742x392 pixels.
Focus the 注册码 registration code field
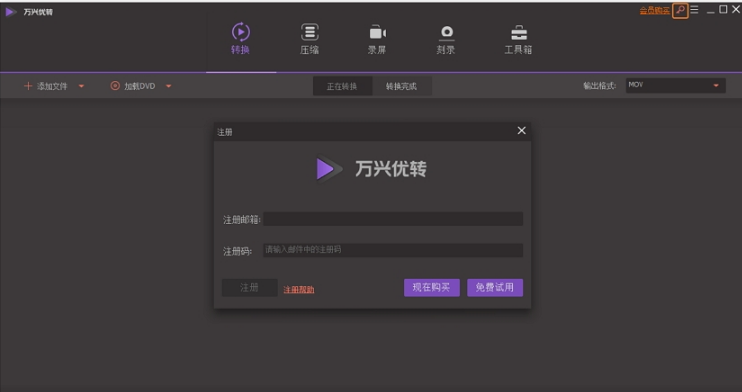tap(393, 250)
